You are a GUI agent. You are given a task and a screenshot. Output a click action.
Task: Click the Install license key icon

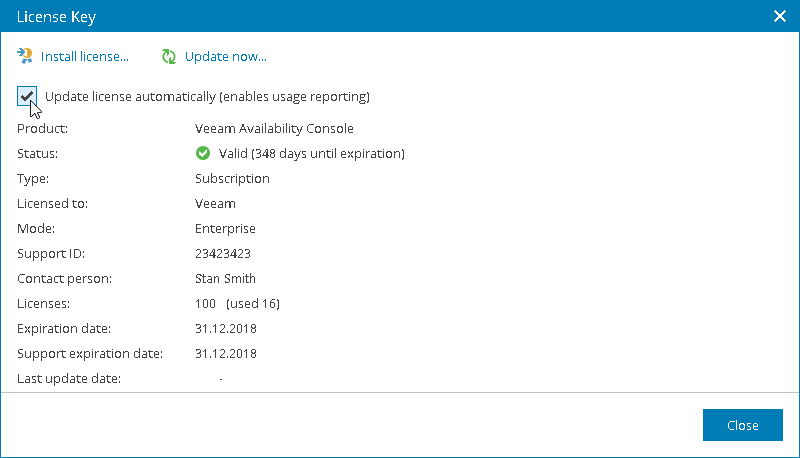click(x=25, y=56)
